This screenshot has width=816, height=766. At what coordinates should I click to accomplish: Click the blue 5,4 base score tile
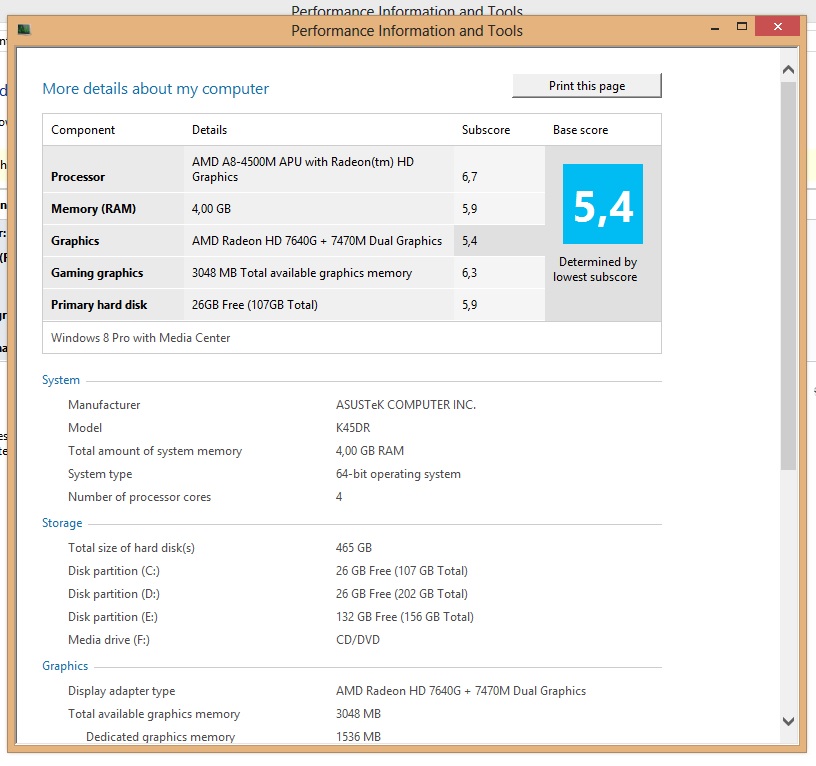pos(603,204)
